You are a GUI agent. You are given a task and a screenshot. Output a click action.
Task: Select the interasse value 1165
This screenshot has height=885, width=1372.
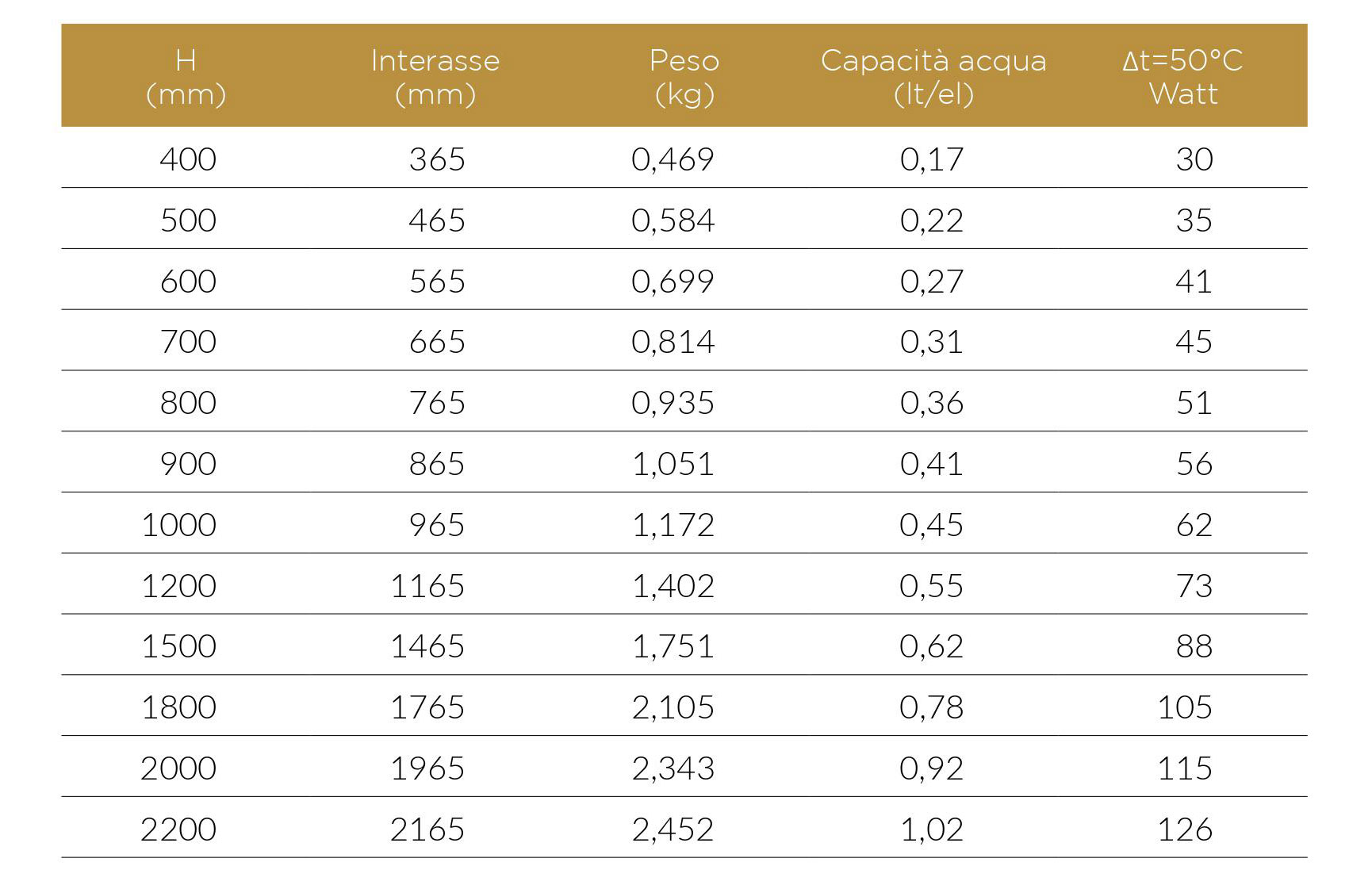point(427,586)
